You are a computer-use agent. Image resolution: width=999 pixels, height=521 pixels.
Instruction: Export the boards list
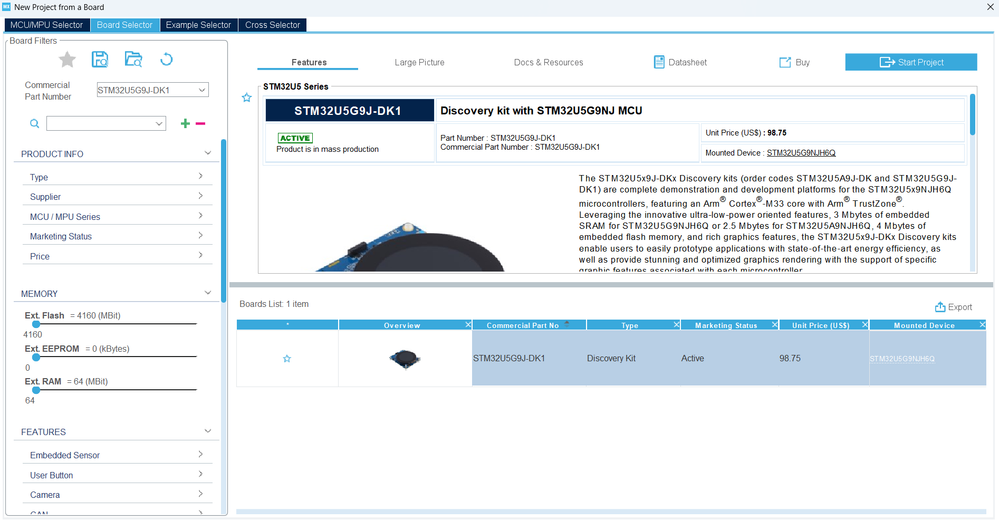[x=953, y=307]
